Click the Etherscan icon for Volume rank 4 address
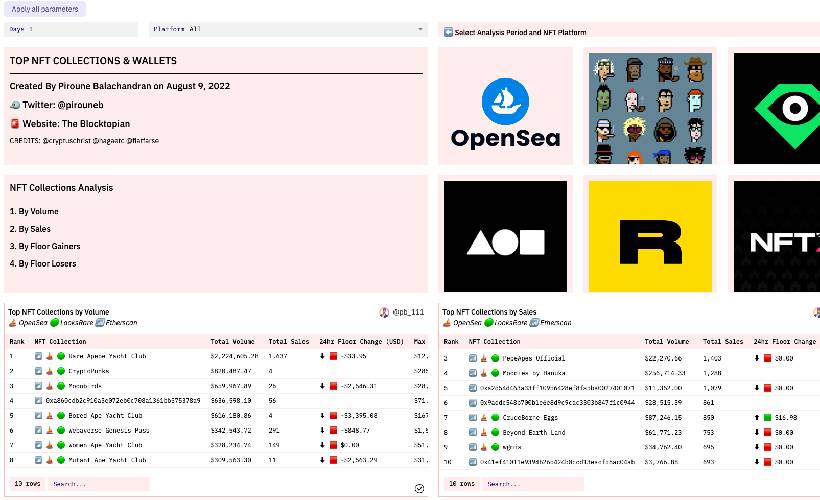Image resolution: width=820 pixels, height=500 pixels. click(x=38, y=401)
